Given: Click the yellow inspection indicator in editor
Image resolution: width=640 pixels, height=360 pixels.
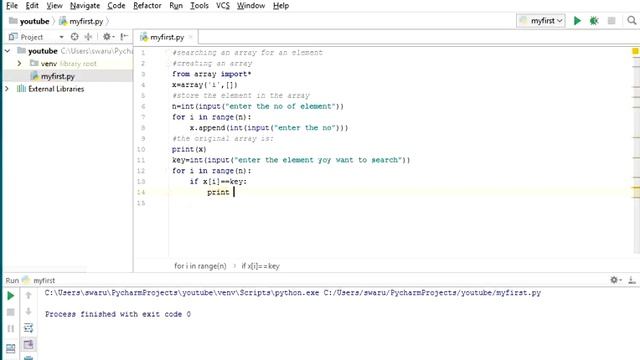Looking at the screenshot, I should click(x=635, y=51).
